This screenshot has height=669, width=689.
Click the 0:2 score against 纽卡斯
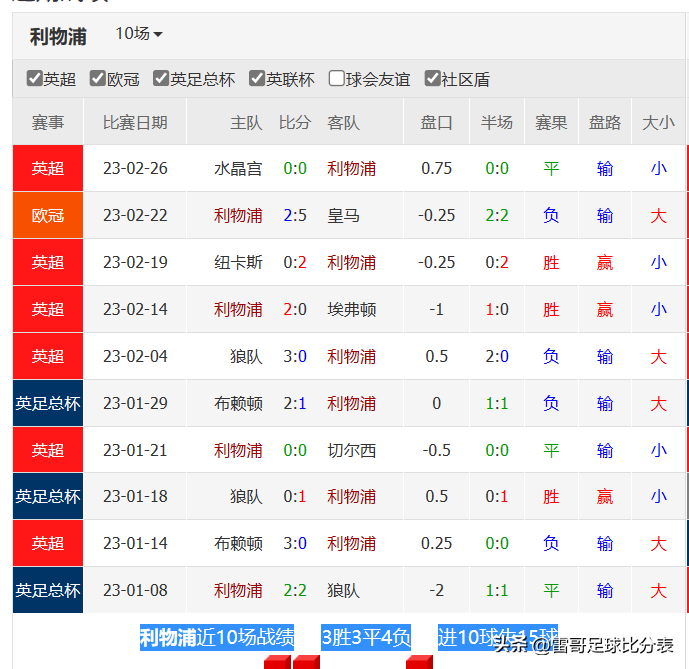click(x=295, y=263)
